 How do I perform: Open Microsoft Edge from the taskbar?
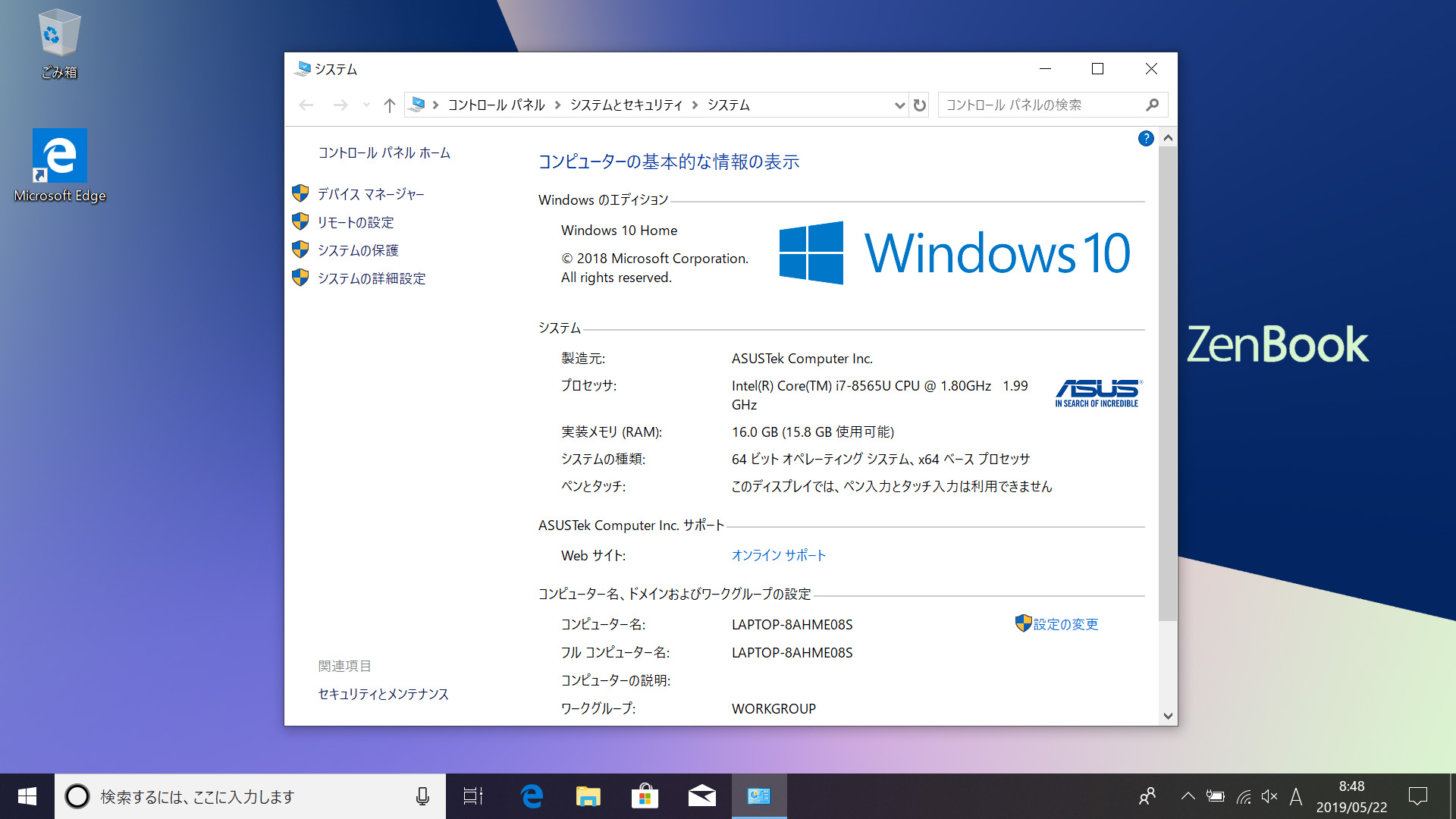(x=531, y=796)
